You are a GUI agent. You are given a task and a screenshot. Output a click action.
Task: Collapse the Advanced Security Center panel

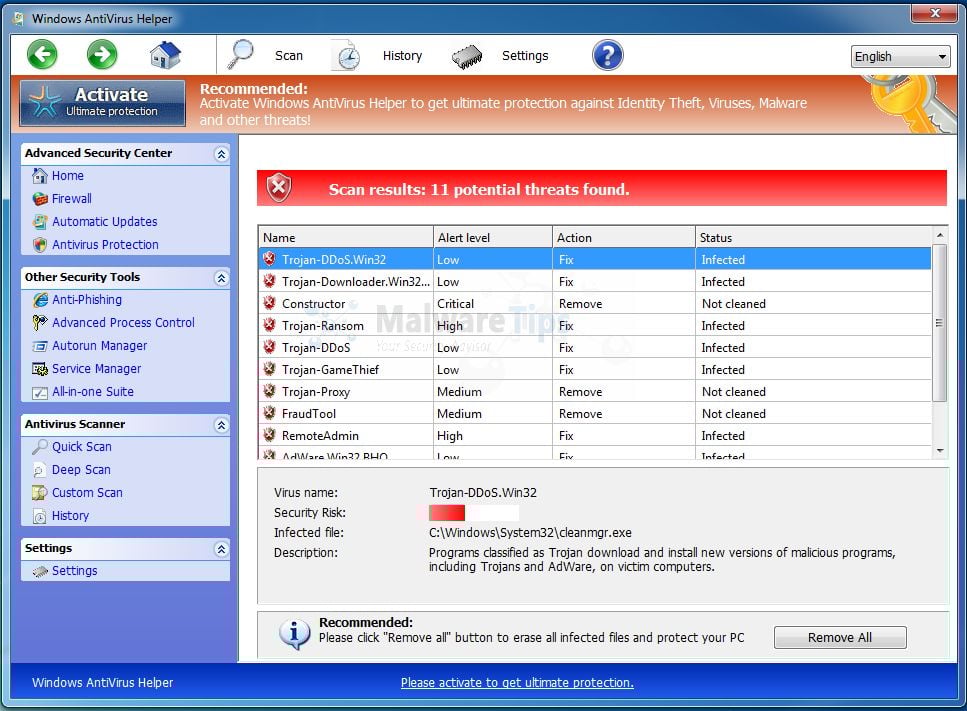coord(221,154)
